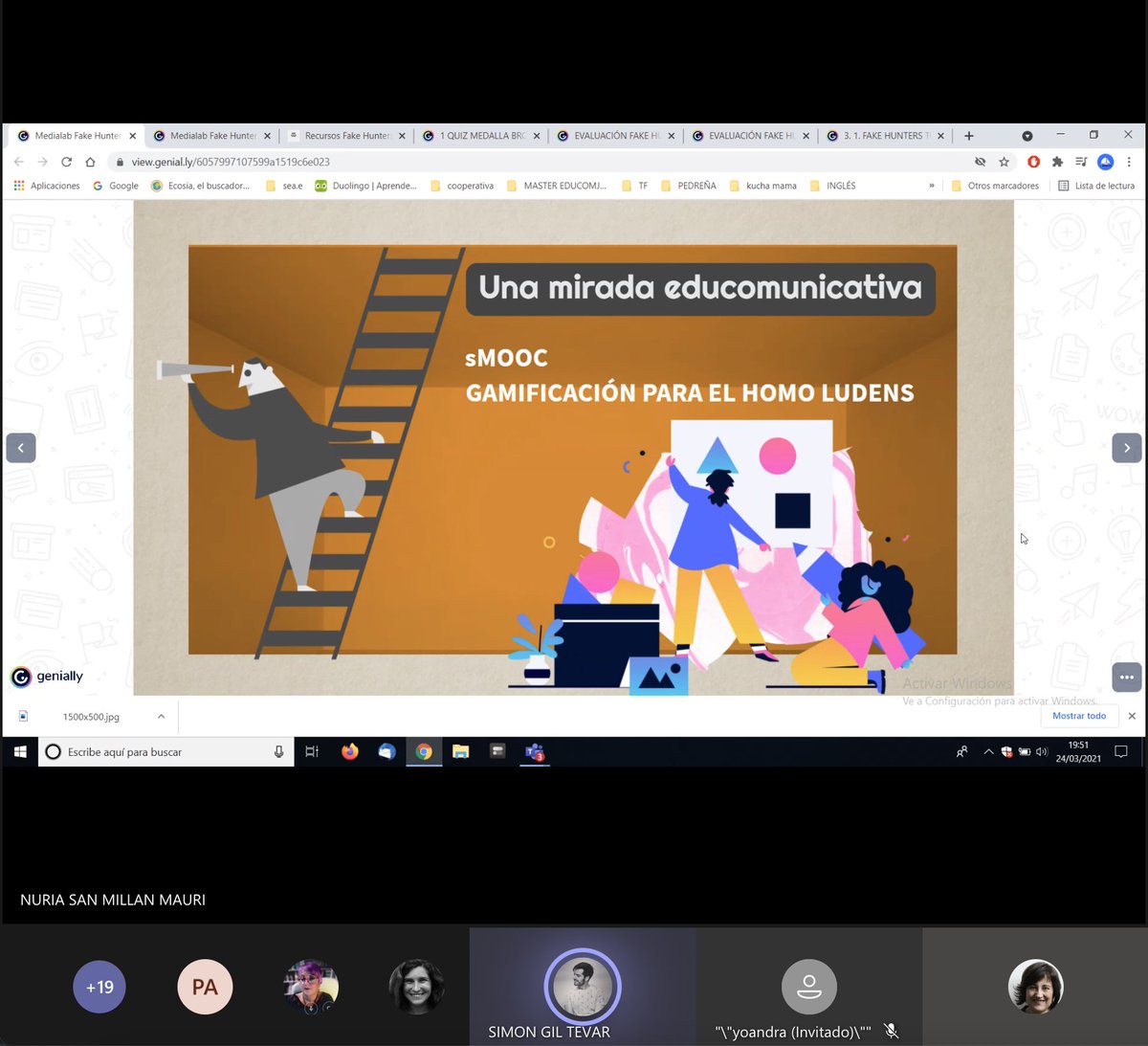This screenshot has height=1046, width=1148.
Task: Open the Windows Start menu
Action: [x=19, y=752]
